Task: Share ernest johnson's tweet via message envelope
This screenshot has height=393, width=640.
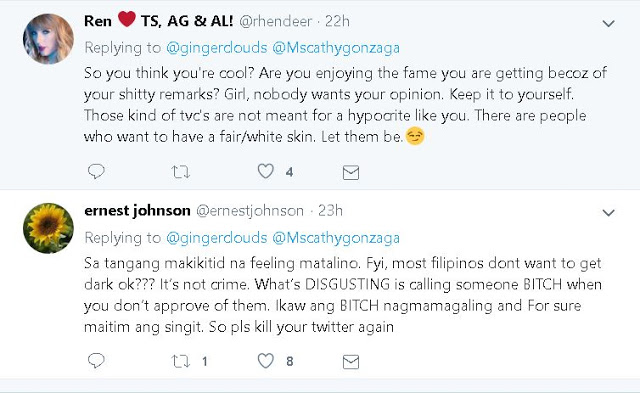Action: click(x=351, y=362)
